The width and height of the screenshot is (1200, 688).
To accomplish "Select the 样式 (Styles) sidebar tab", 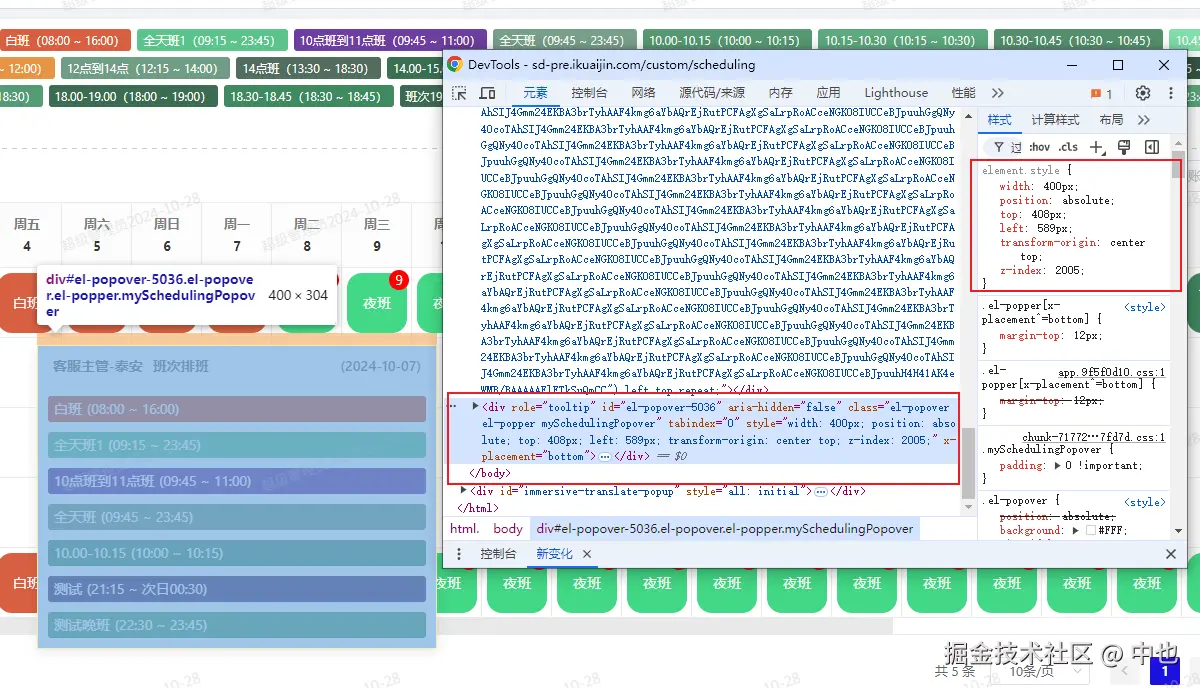I will 999,120.
